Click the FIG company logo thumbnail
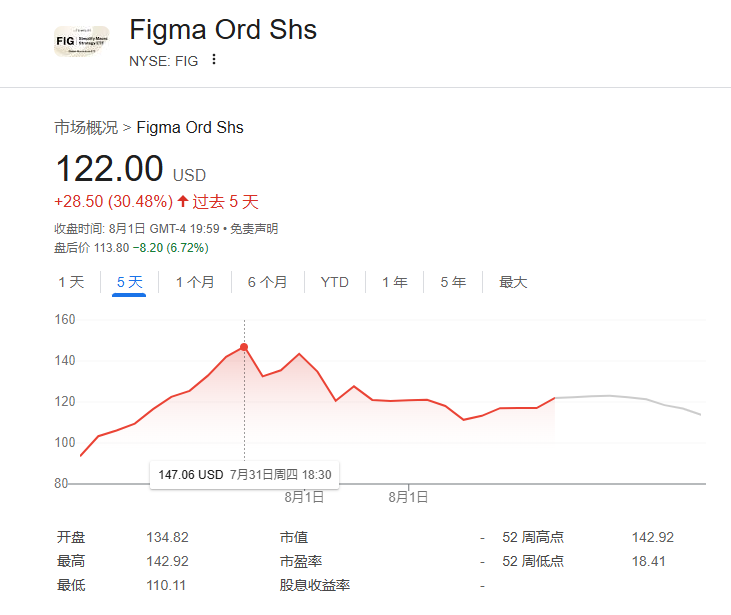The width and height of the screenshot is (731, 615). (81, 41)
